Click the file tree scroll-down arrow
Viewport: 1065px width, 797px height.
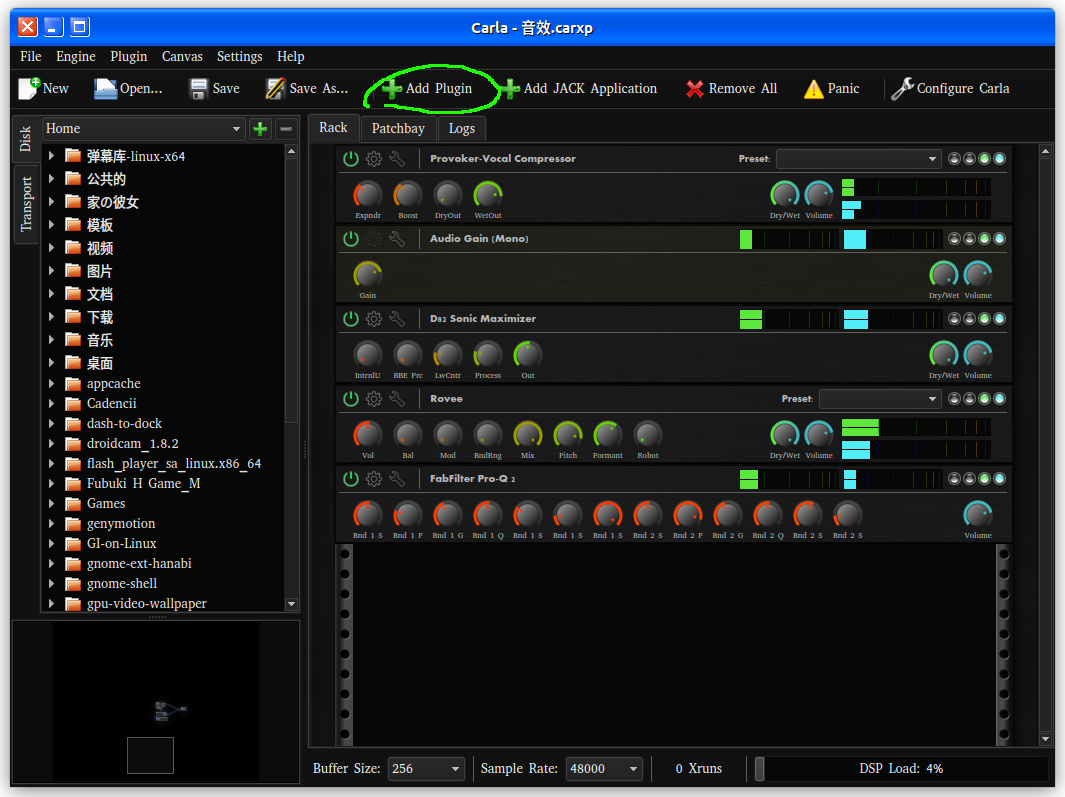(x=291, y=603)
